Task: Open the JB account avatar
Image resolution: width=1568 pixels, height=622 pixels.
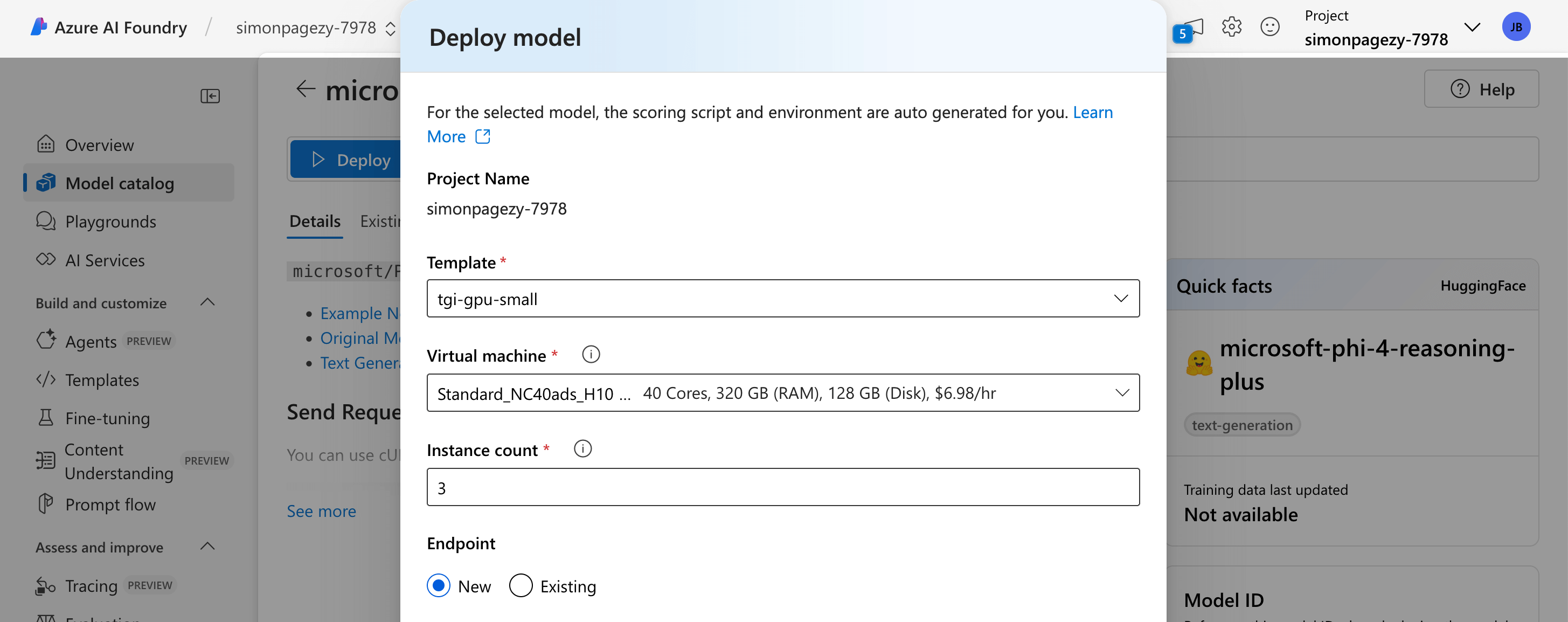Action: [x=1516, y=27]
